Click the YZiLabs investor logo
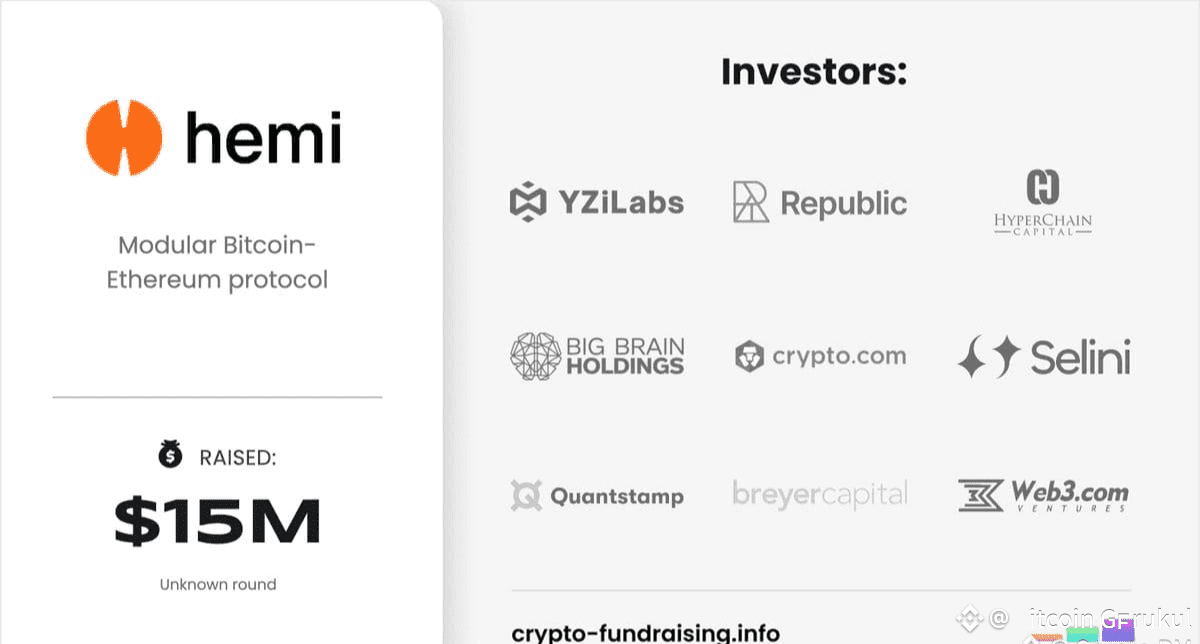1200x644 pixels. 597,202
